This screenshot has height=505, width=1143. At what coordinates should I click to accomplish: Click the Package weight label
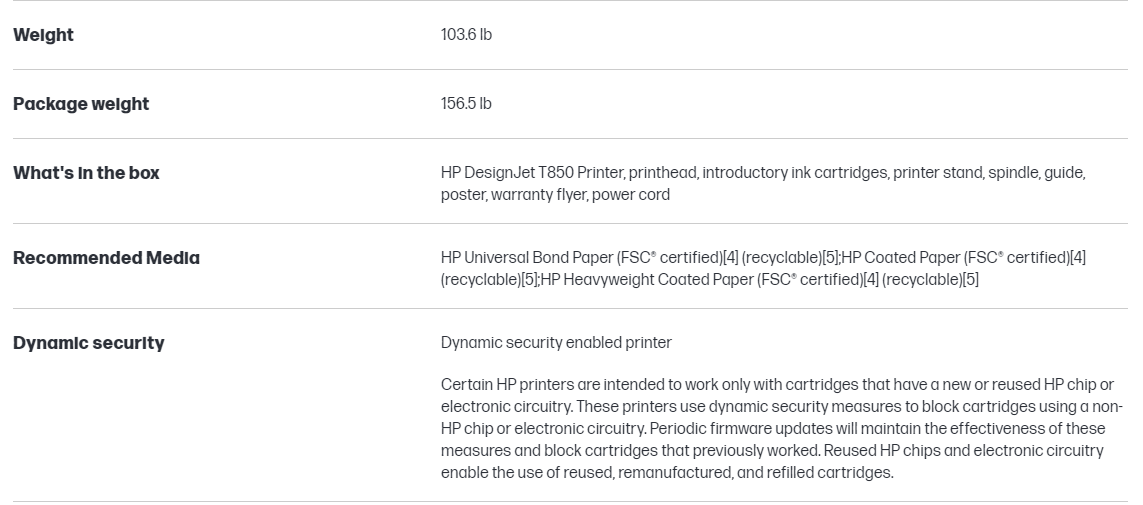[81, 104]
